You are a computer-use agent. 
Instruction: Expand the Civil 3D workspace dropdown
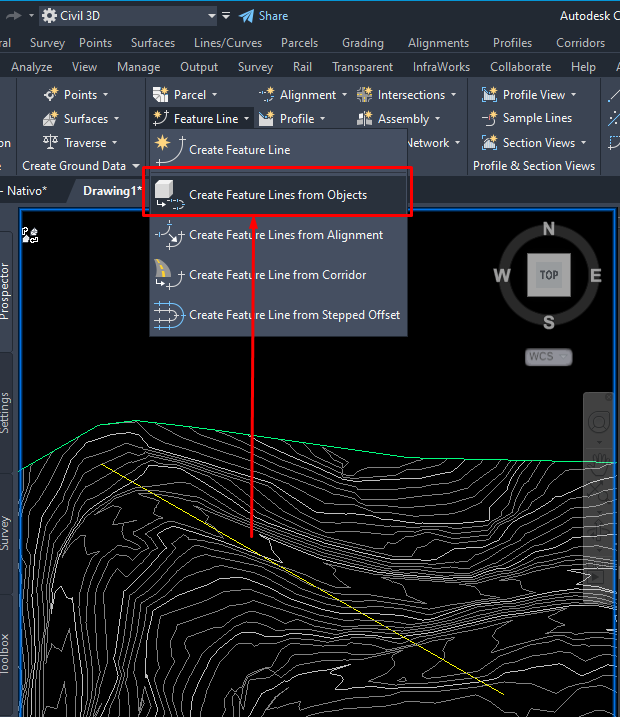(211, 16)
